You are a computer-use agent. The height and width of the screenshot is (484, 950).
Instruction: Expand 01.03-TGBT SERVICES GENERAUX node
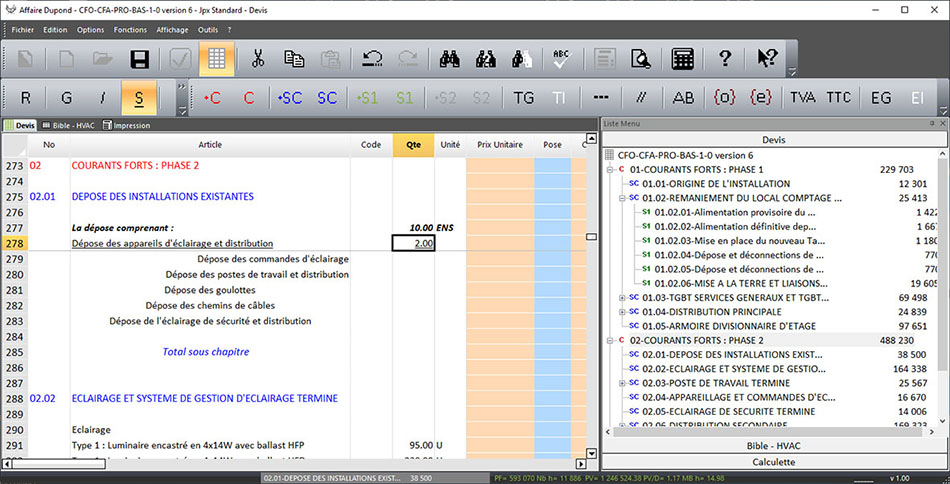[x=622, y=298]
